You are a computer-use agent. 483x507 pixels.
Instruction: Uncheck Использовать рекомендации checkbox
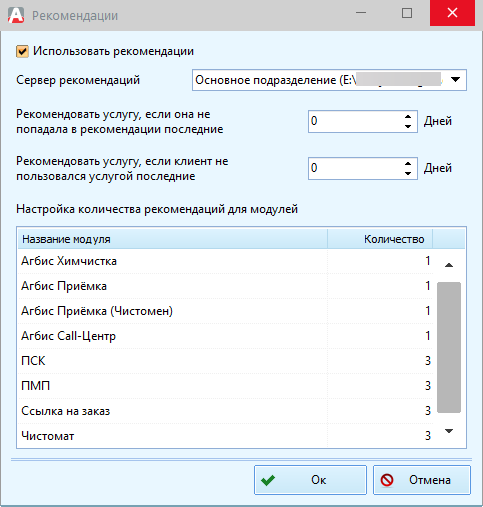tap(22, 52)
